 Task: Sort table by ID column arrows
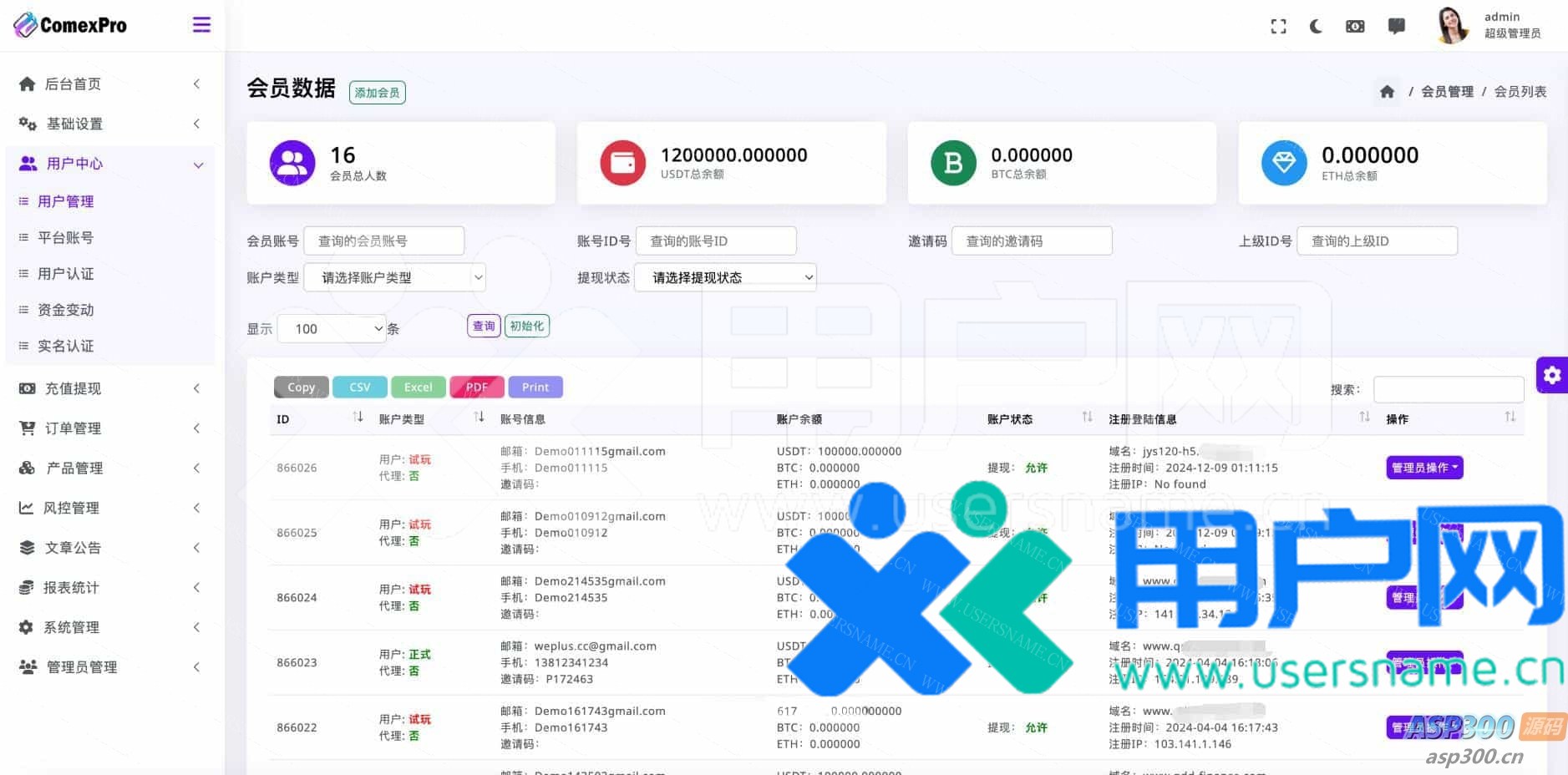[x=358, y=417]
